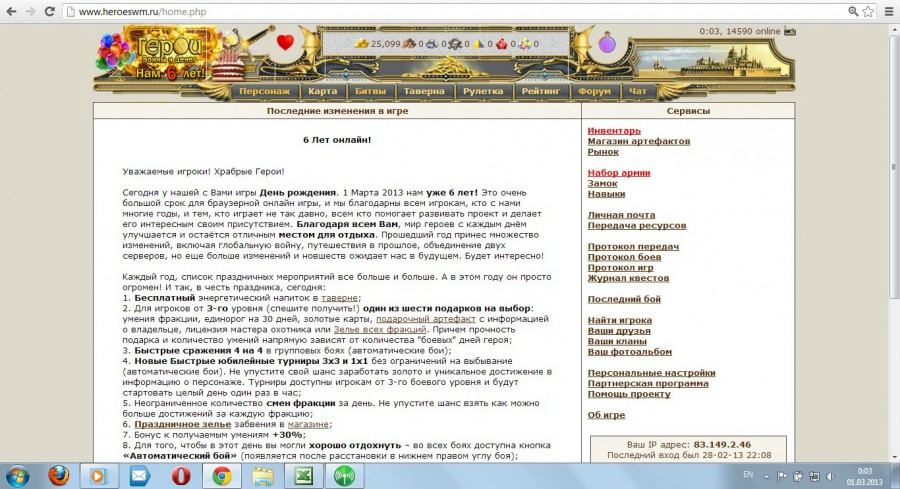Click the purple mana potion icon
Viewport: 900px width, 489px height.
[x=607, y=43]
